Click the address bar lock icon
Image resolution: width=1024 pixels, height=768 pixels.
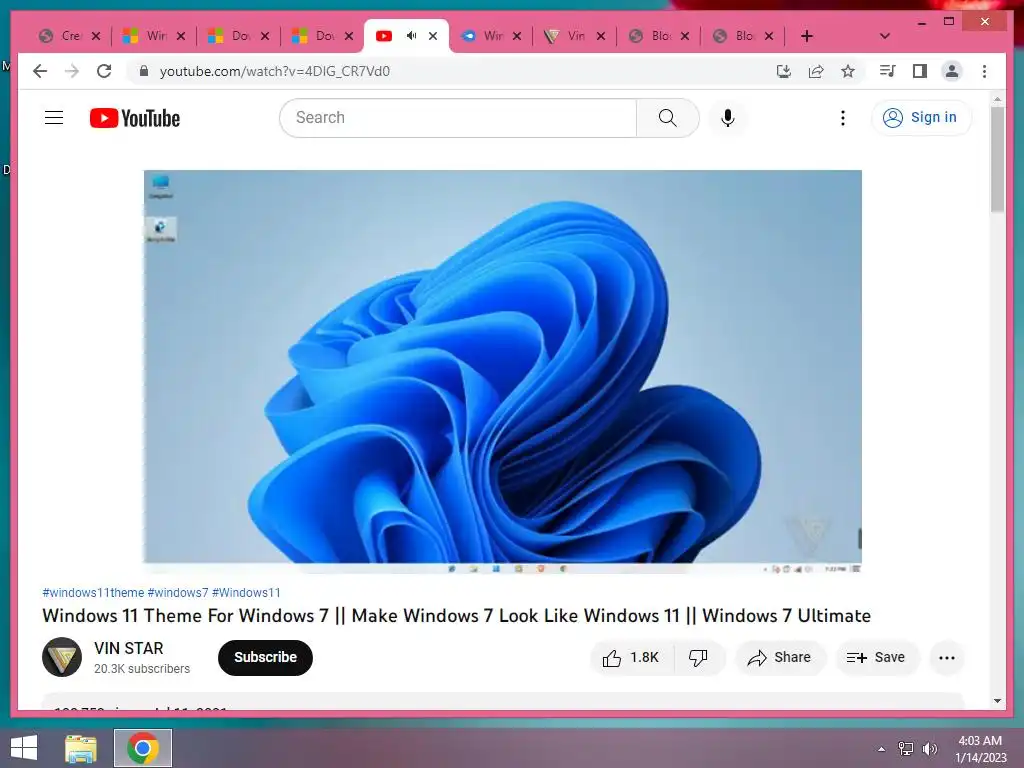click(x=144, y=71)
